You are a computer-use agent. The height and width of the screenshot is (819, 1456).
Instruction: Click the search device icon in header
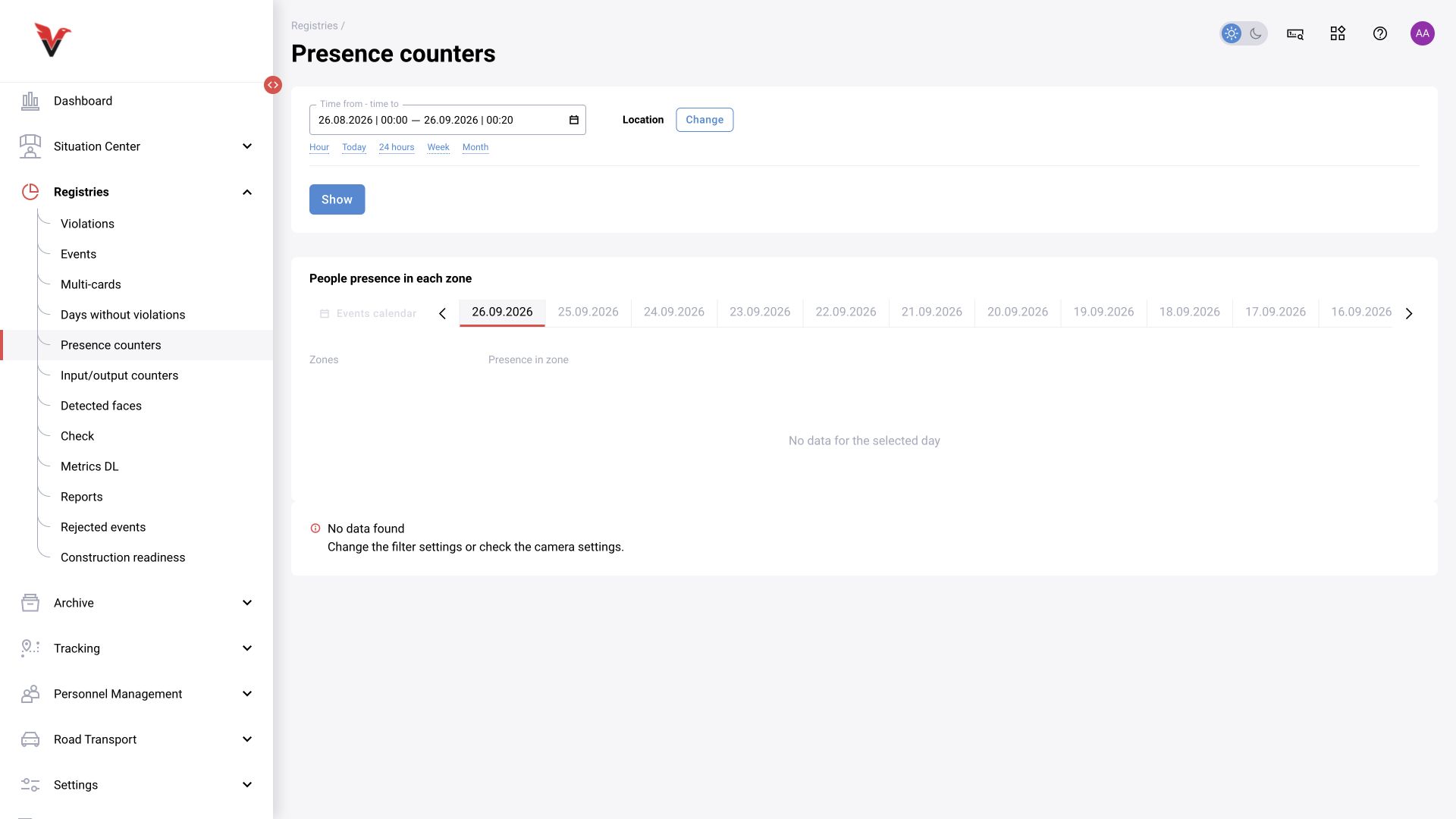click(x=1295, y=33)
